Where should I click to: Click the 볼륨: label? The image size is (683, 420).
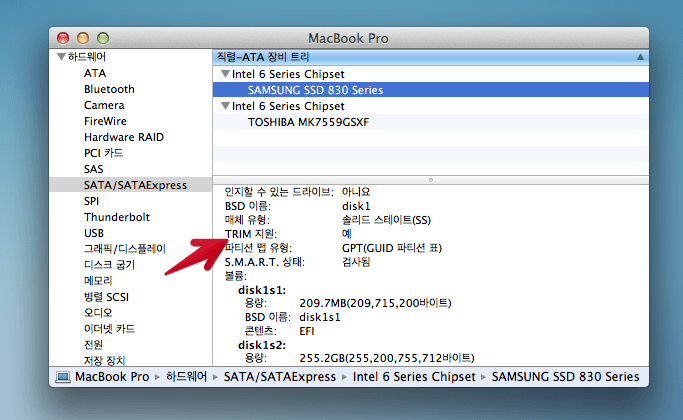[236, 276]
